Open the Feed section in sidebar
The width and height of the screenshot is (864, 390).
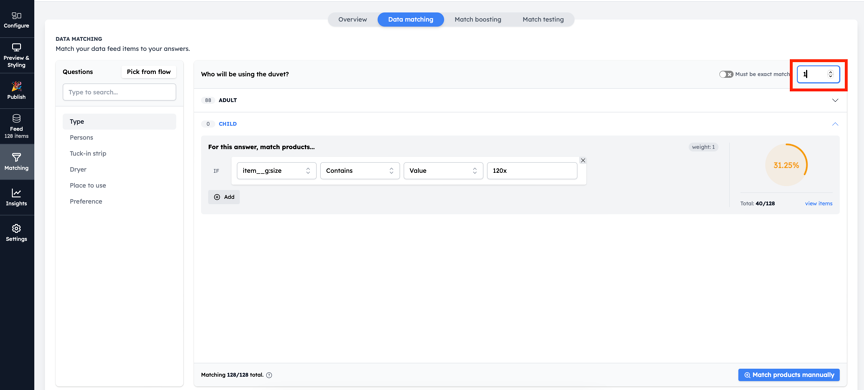tap(17, 126)
